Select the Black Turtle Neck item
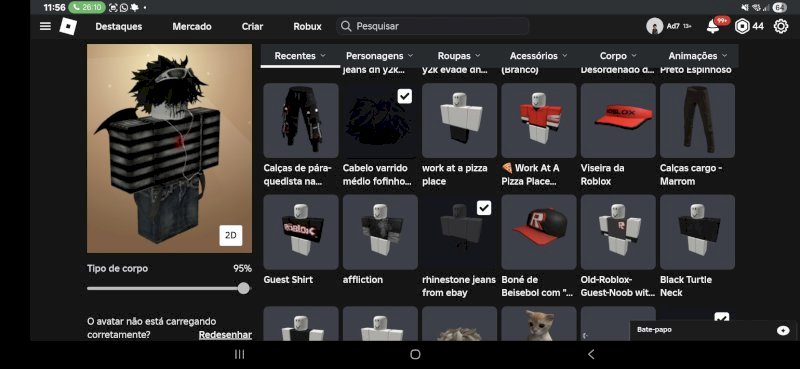Screen dimensions: 800x369 pyautogui.click(x=697, y=232)
